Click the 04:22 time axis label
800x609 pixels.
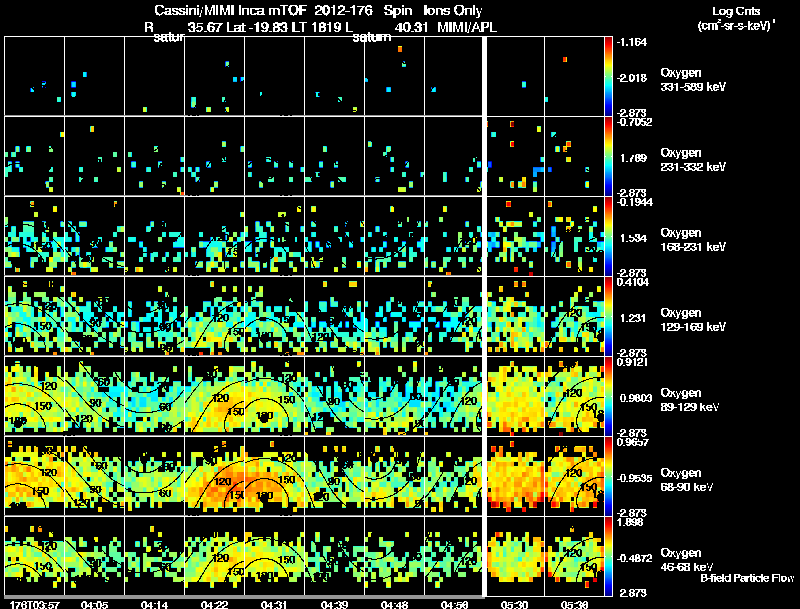pyautogui.click(x=214, y=604)
